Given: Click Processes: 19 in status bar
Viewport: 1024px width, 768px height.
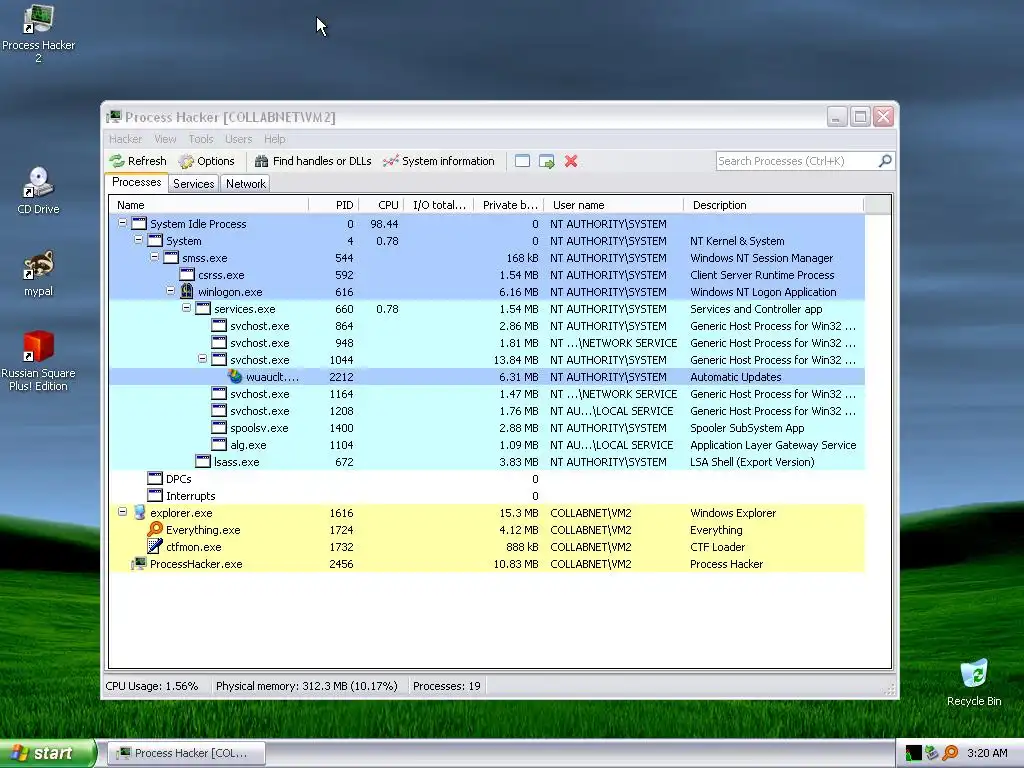Looking at the screenshot, I should tap(447, 686).
